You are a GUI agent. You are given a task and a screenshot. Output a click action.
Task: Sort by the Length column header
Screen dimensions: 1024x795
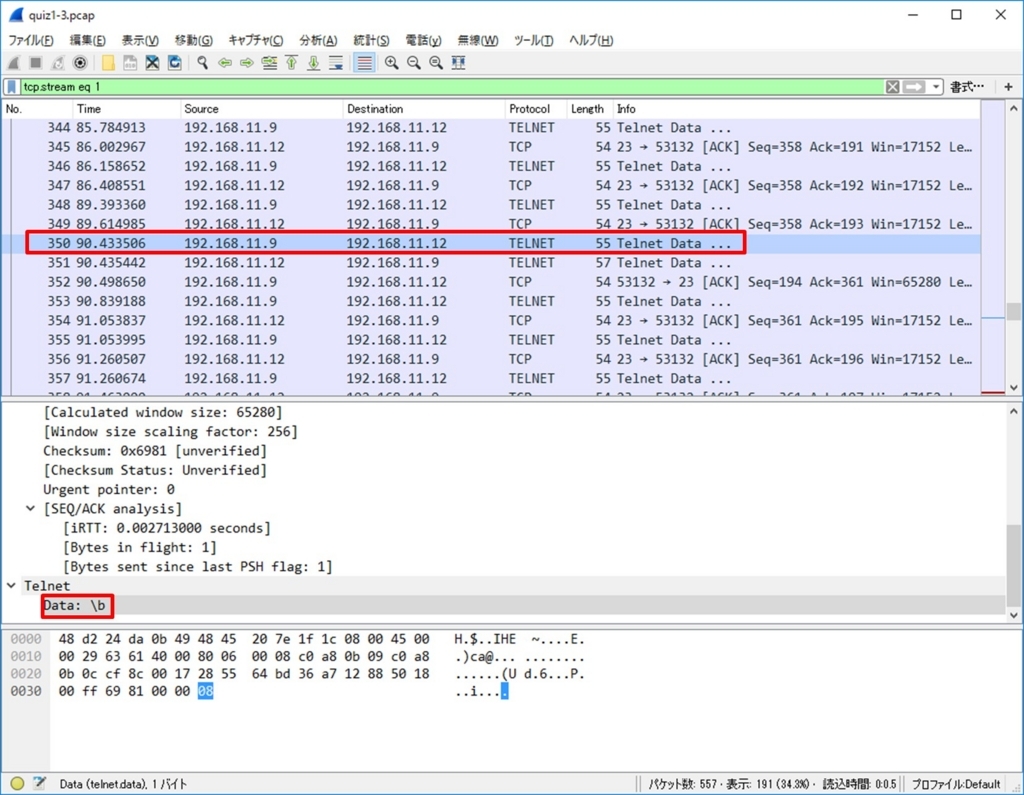pyautogui.click(x=590, y=109)
